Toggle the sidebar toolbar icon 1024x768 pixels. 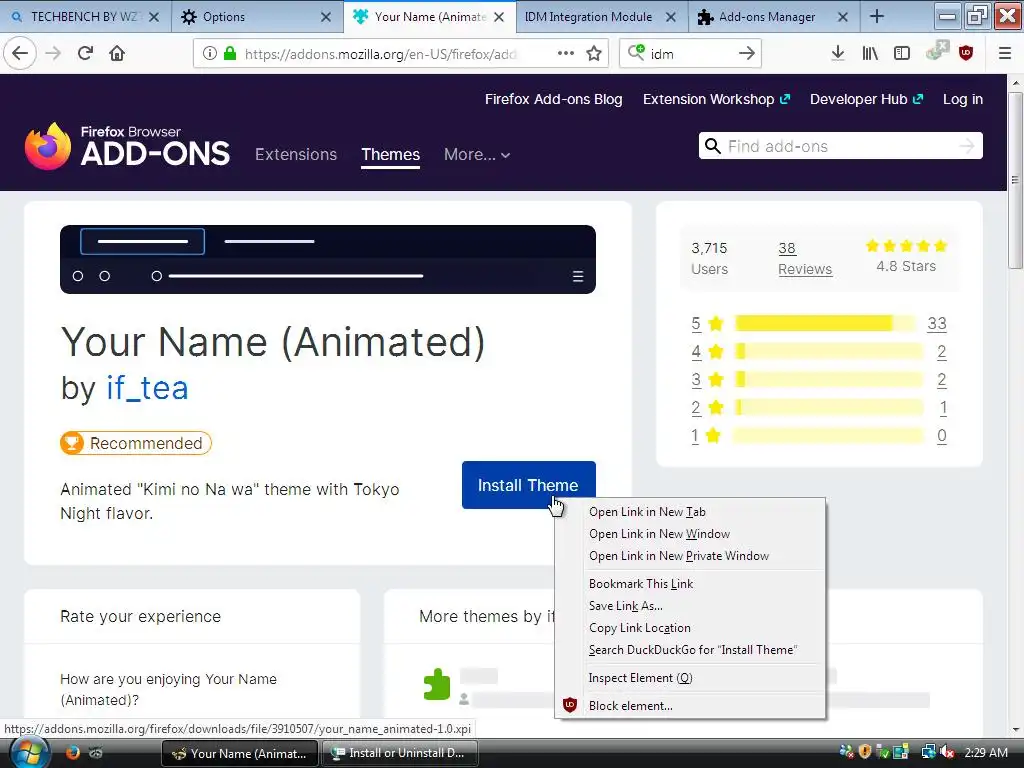click(x=902, y=53)
